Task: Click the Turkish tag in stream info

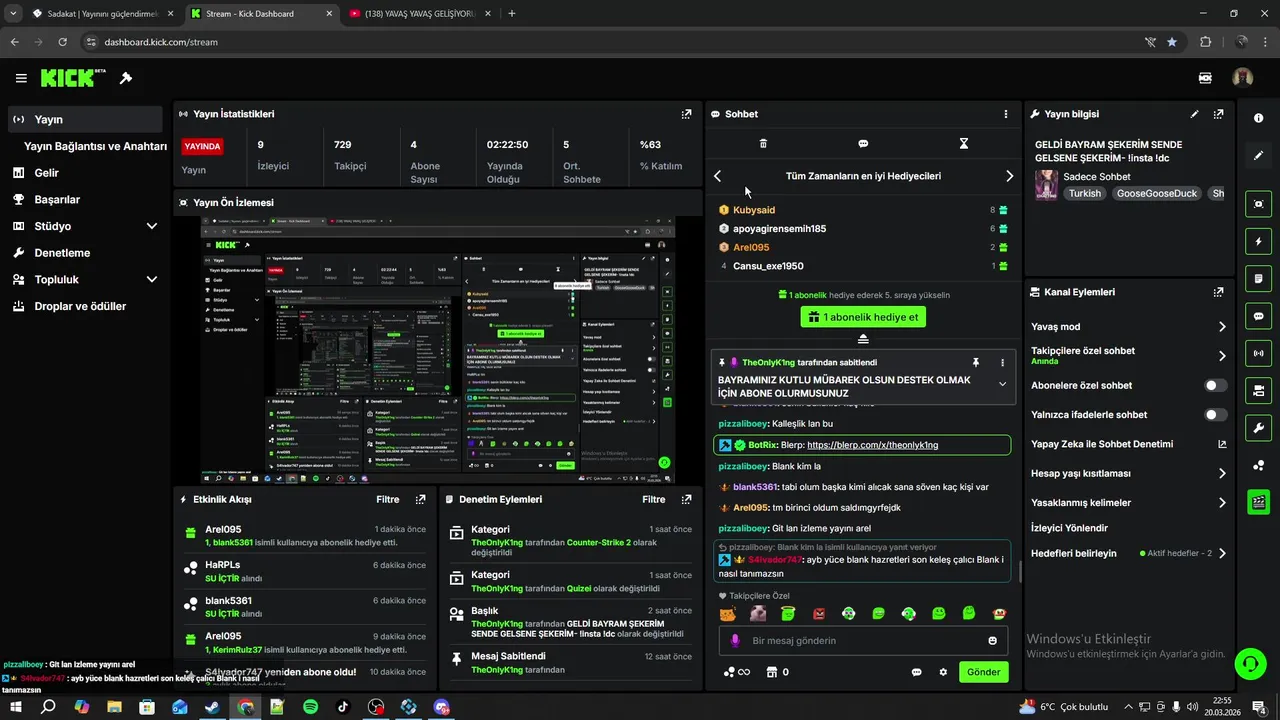Action: point(1084,193)
